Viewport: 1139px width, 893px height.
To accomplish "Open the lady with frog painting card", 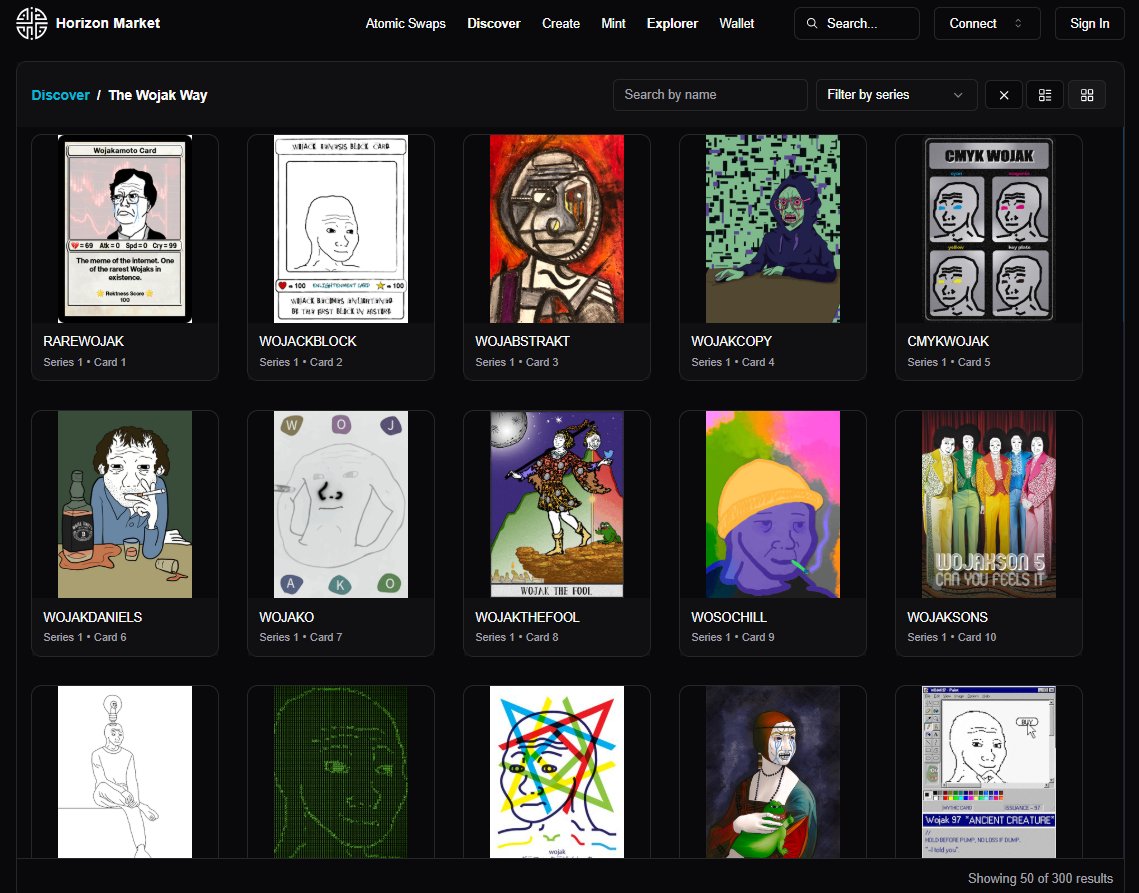I will [x=773, y=772].
